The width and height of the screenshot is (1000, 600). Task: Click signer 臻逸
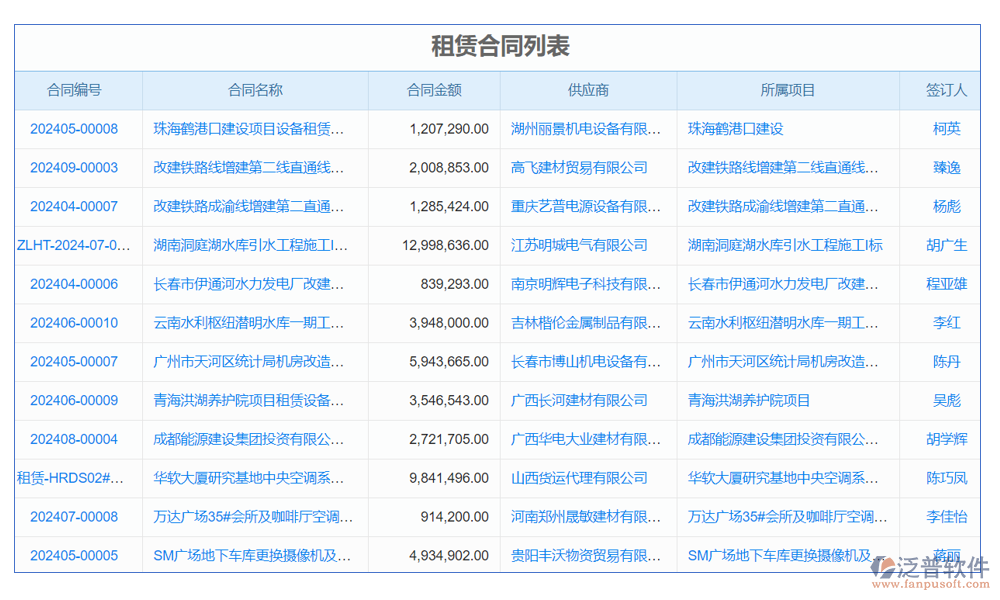[946, 168]
